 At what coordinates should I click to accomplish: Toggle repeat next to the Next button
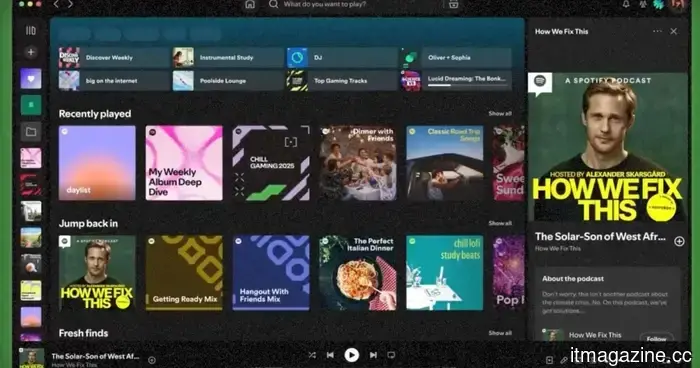[x=391, y=355]
